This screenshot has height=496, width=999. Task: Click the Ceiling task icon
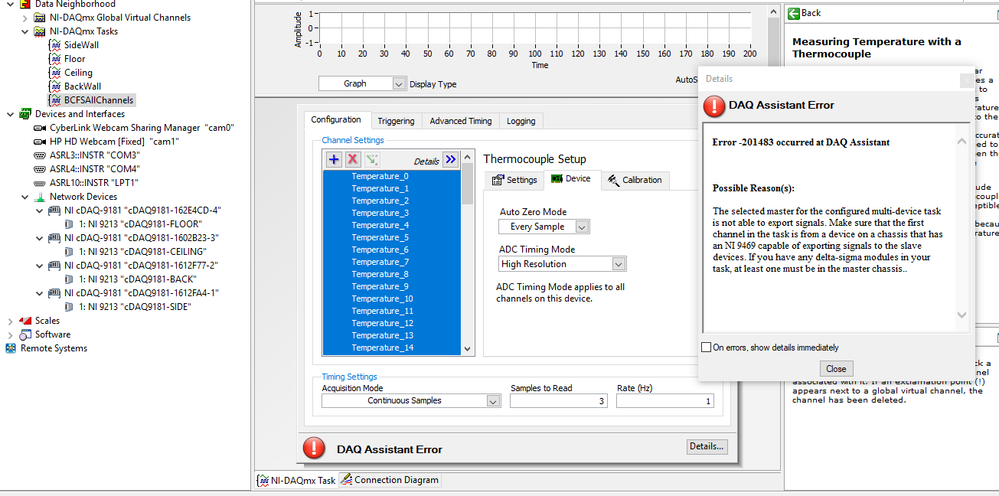55,73
